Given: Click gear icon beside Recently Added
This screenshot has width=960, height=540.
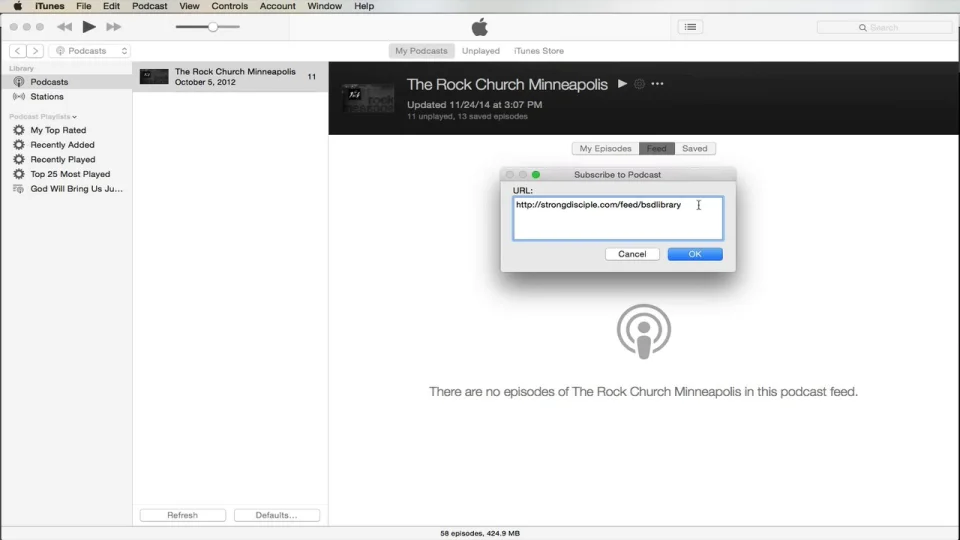Looking at the screenshot, I should coord(19,145).
